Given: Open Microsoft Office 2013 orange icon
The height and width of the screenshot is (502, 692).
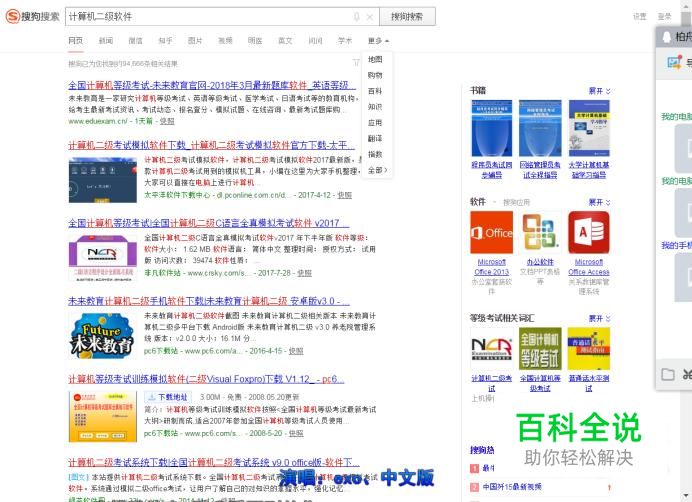Looking at the screenshot, I should point(492,232).
